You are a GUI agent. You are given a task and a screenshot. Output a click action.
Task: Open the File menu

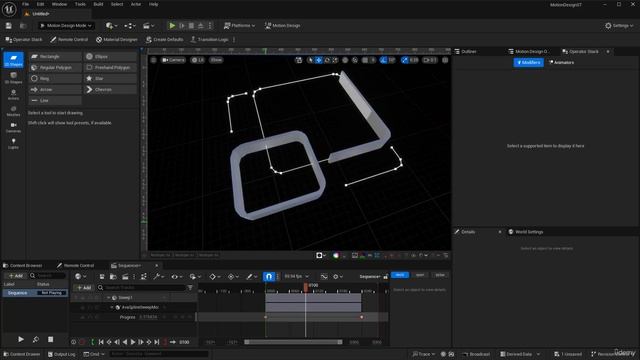coord(25,4)
